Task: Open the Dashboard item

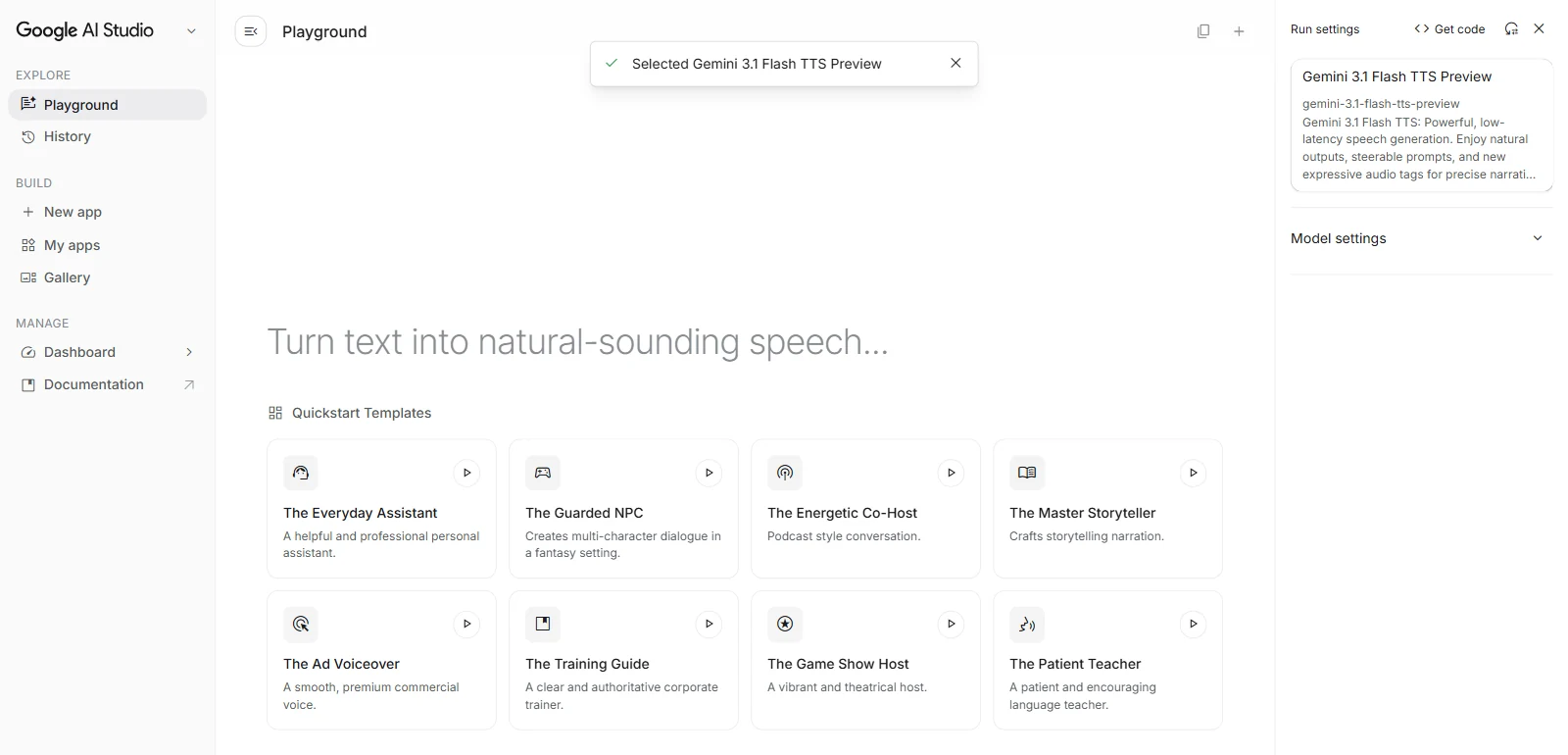Action: tap(108, 352)
